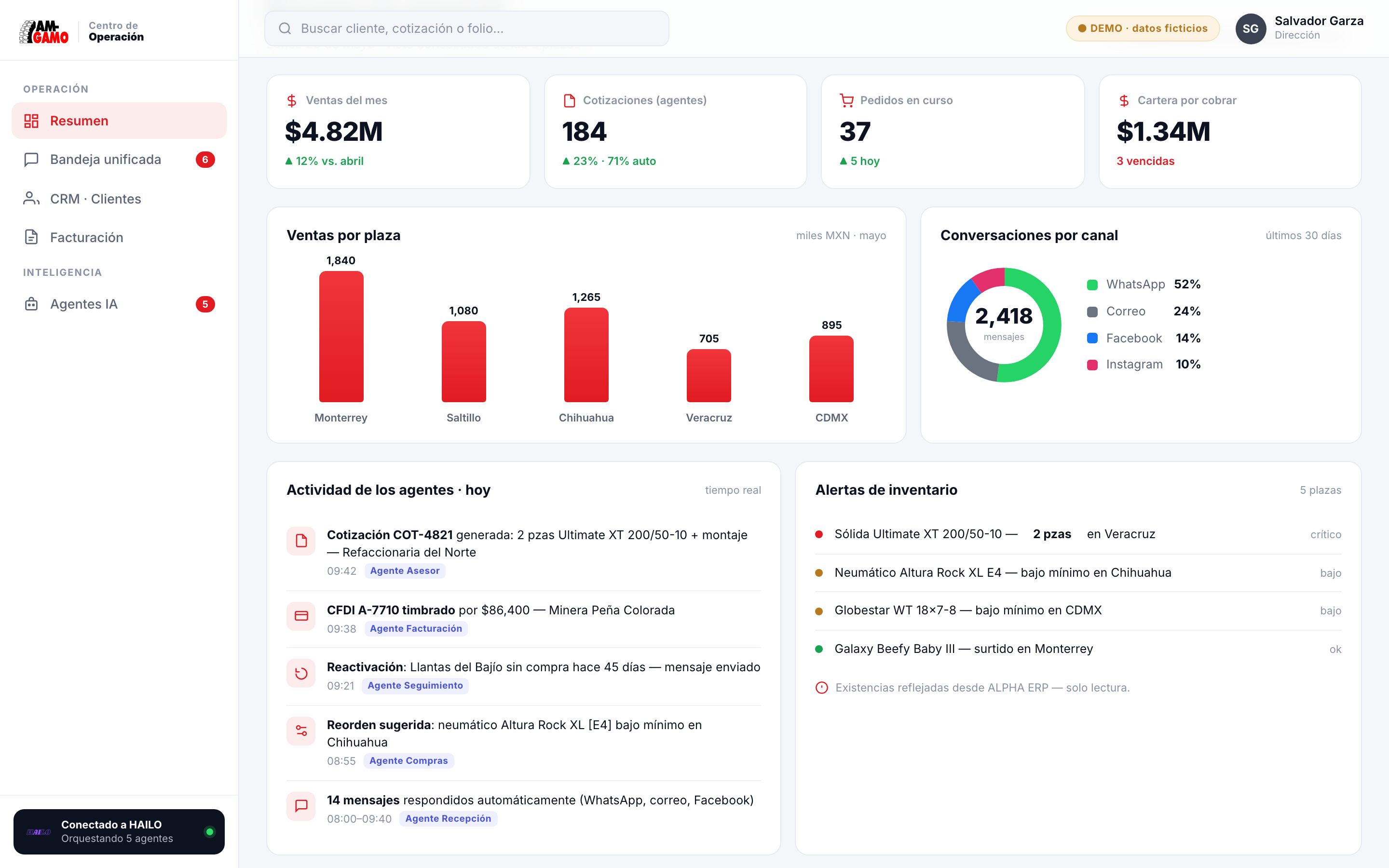Click the Agentes IA robot icon

point(31,304)
